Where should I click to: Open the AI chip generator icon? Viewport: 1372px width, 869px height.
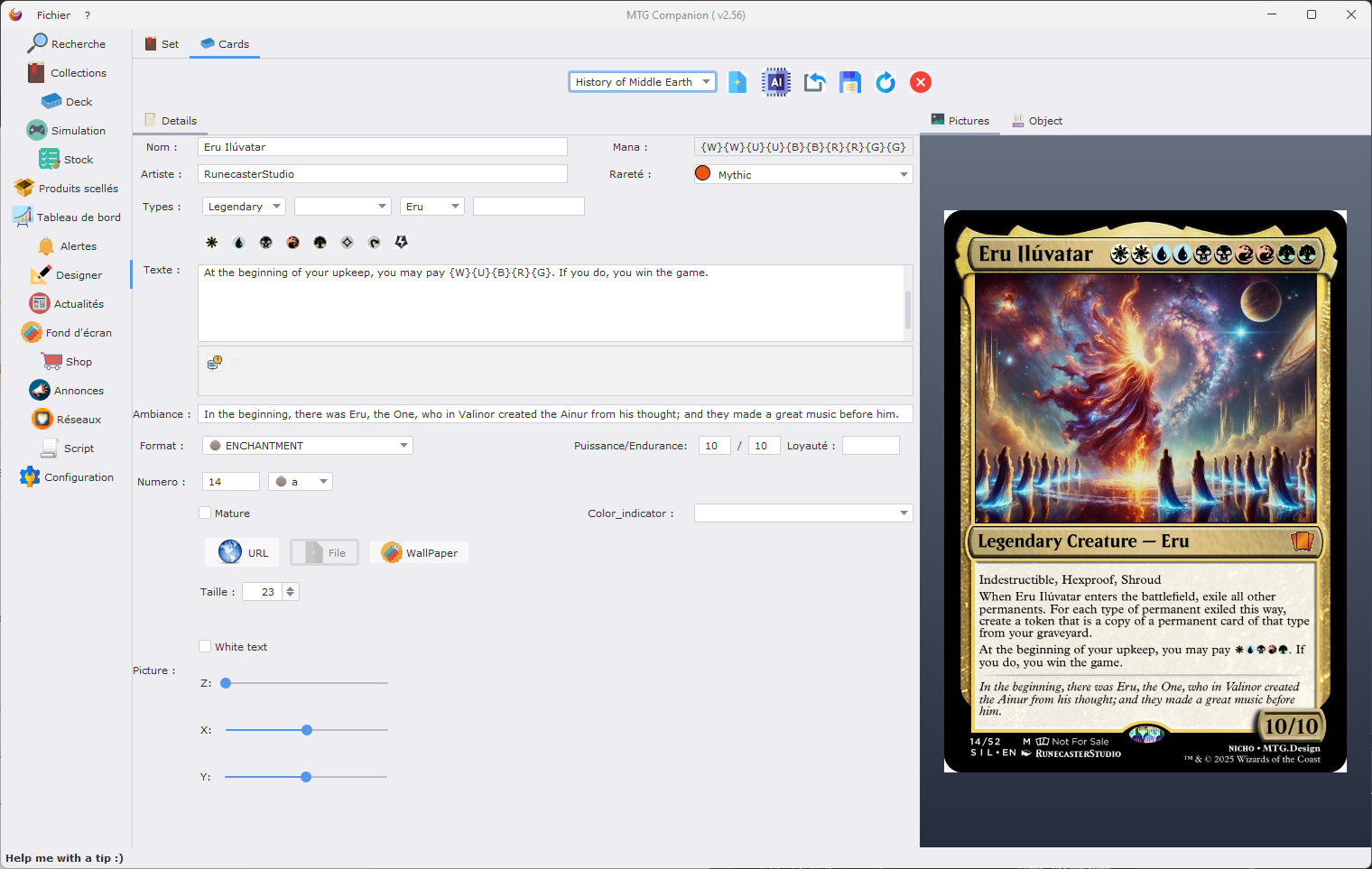coord(776,82)
